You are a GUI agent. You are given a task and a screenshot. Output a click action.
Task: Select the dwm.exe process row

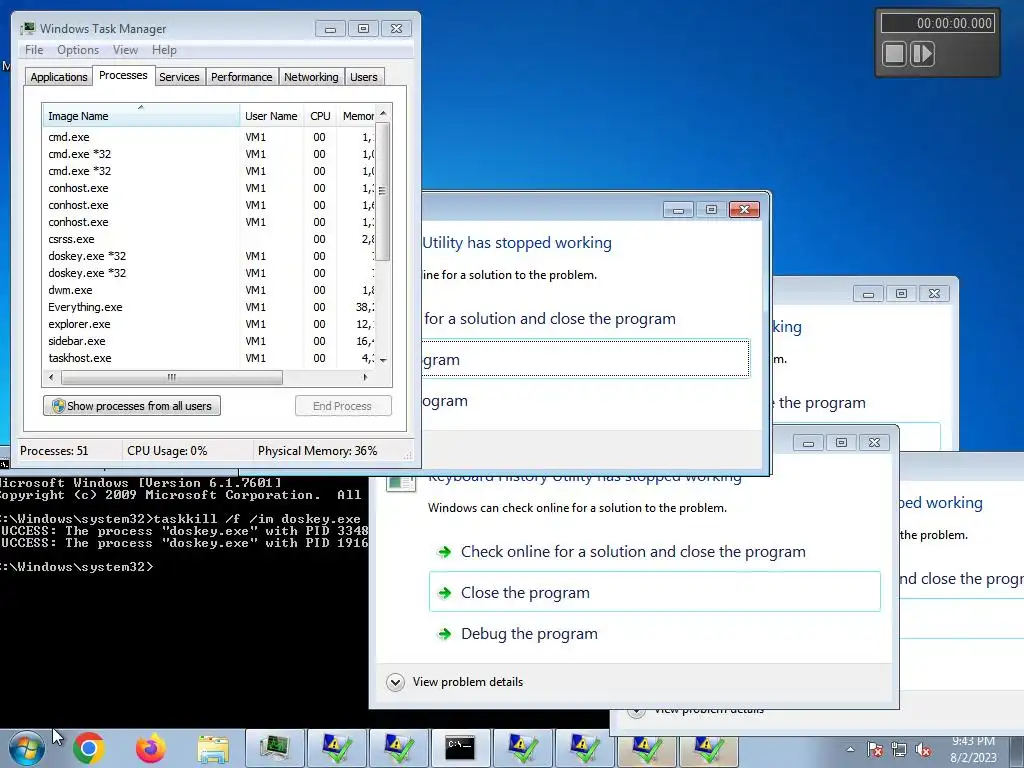pos(209,290)
